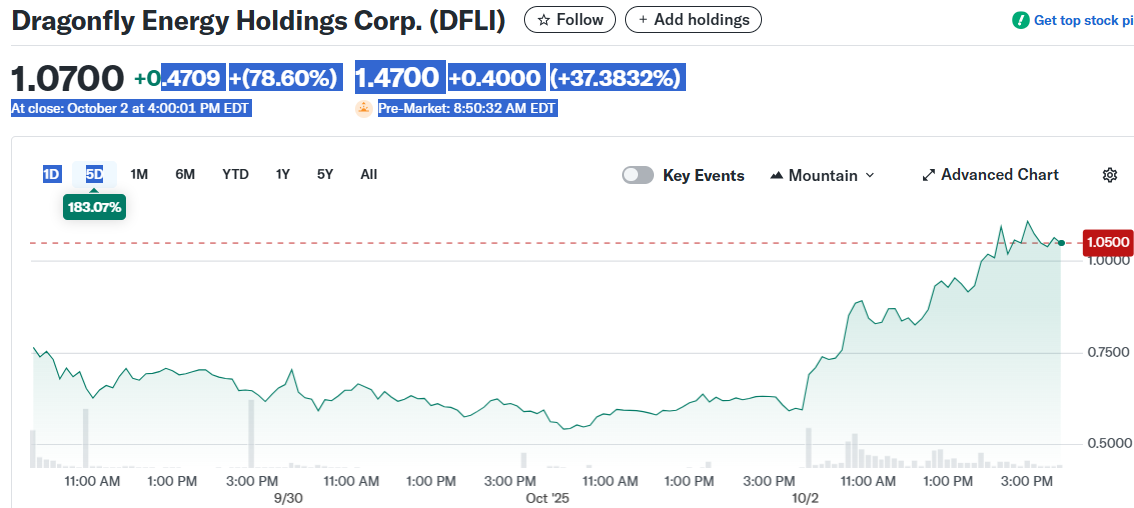Toggle the Key Events switch

pos(637,175)
